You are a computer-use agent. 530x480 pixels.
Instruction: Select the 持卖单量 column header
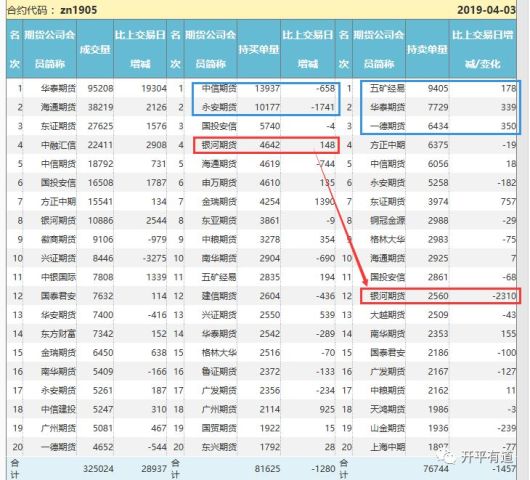tap(427, 49)
